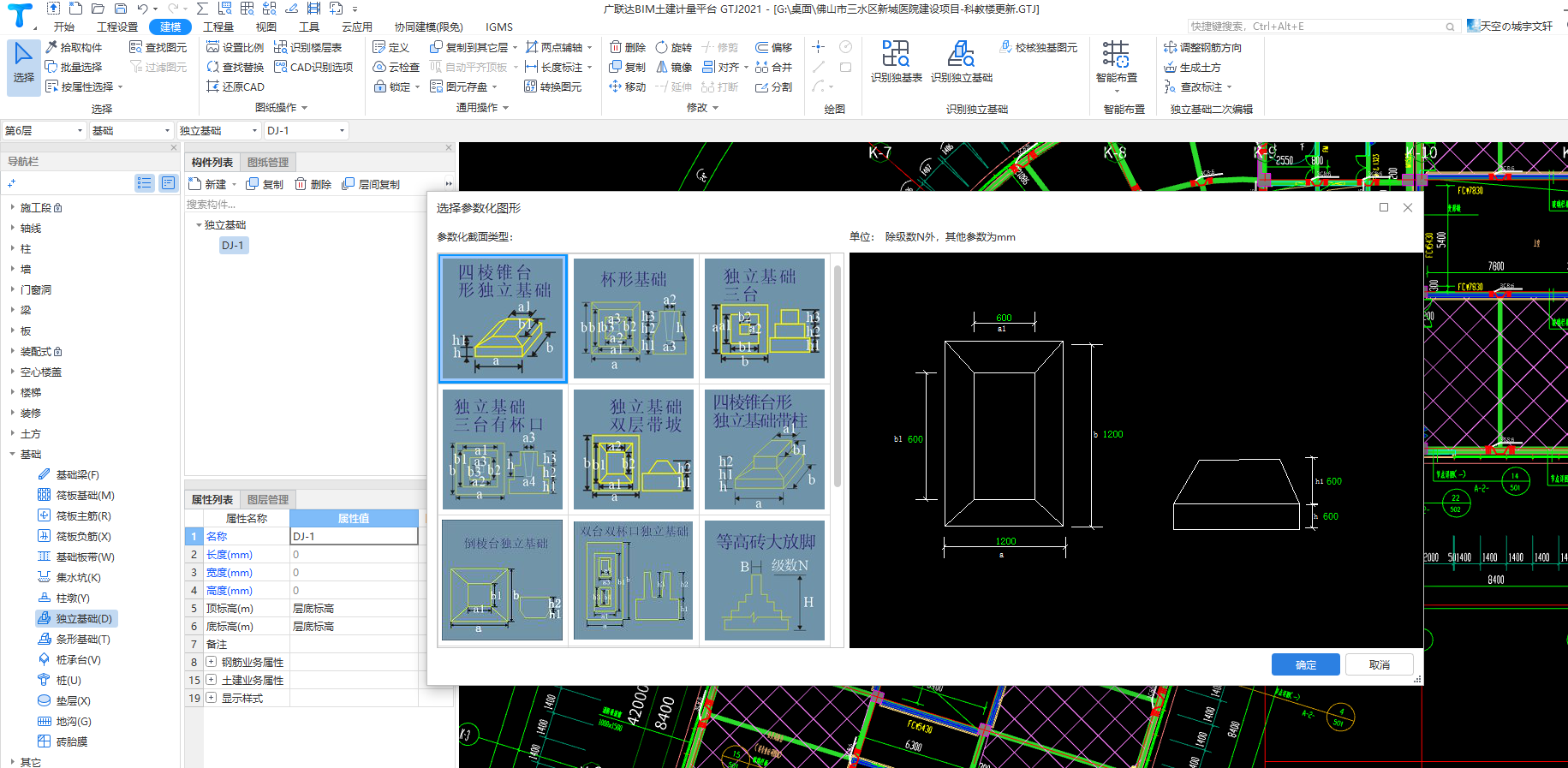Expand the 土建业务属性 property row

(211, 680)
